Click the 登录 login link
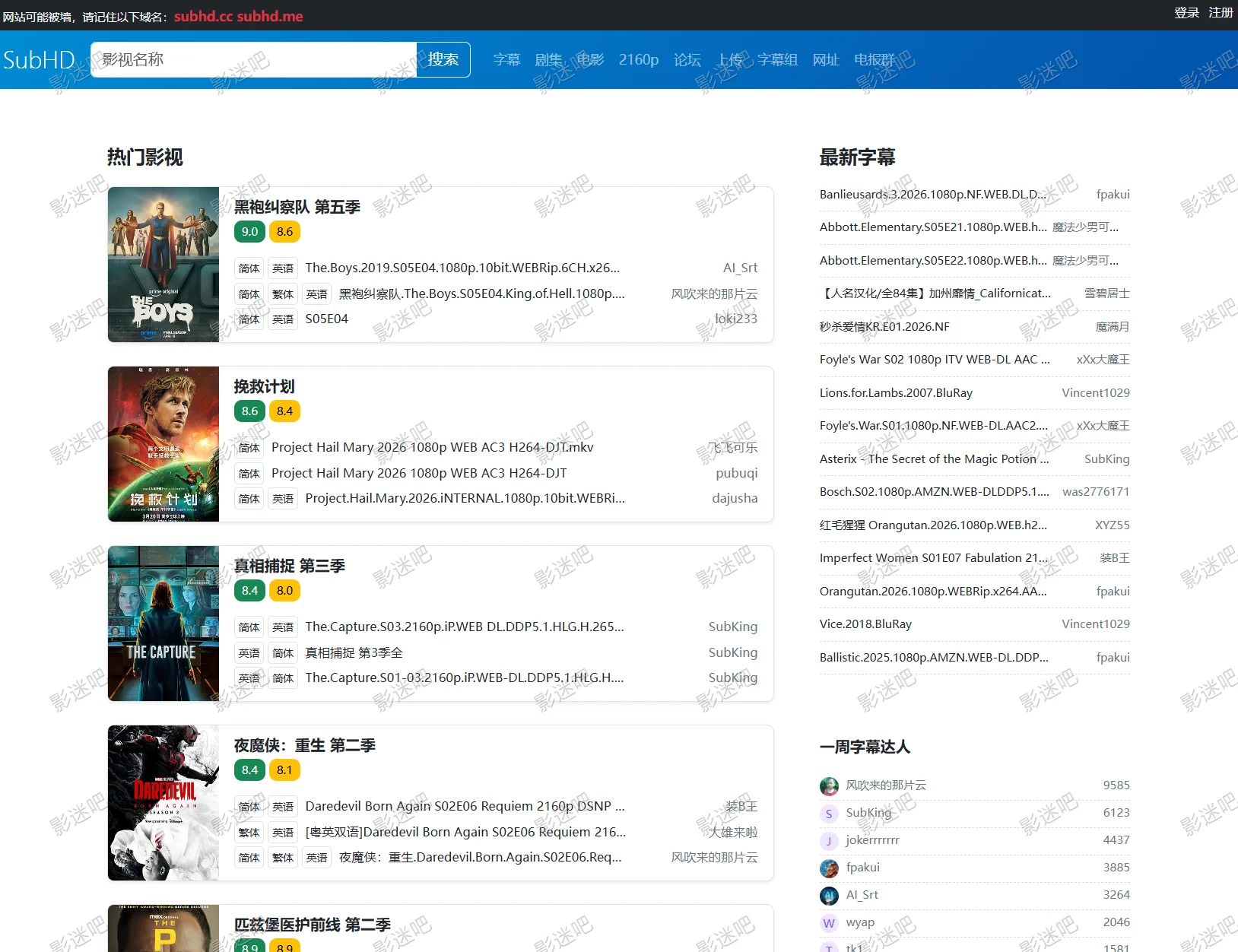 click(x=1186, y=13)
